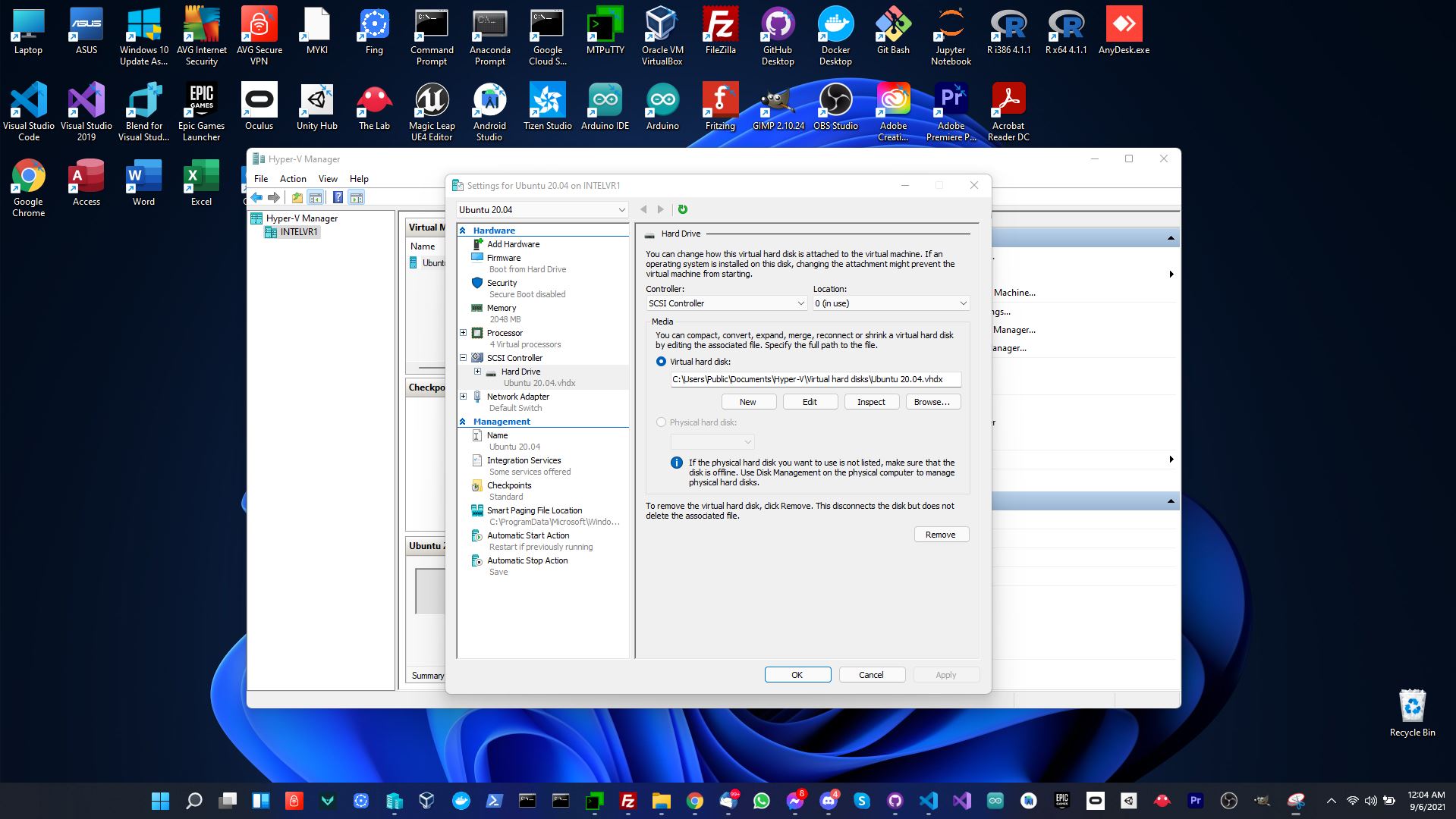This screenshot has width=1456, height=819.
Task: Select Automatic Stop Action item
Action: pos(527,560)
